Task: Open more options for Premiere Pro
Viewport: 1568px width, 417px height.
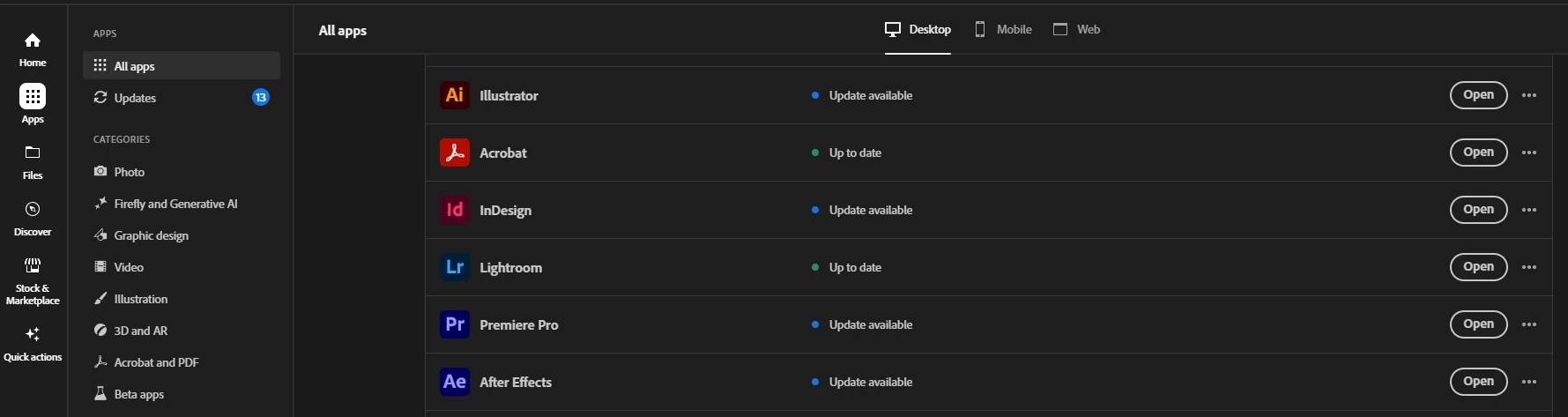Action: click(1529, 324)
